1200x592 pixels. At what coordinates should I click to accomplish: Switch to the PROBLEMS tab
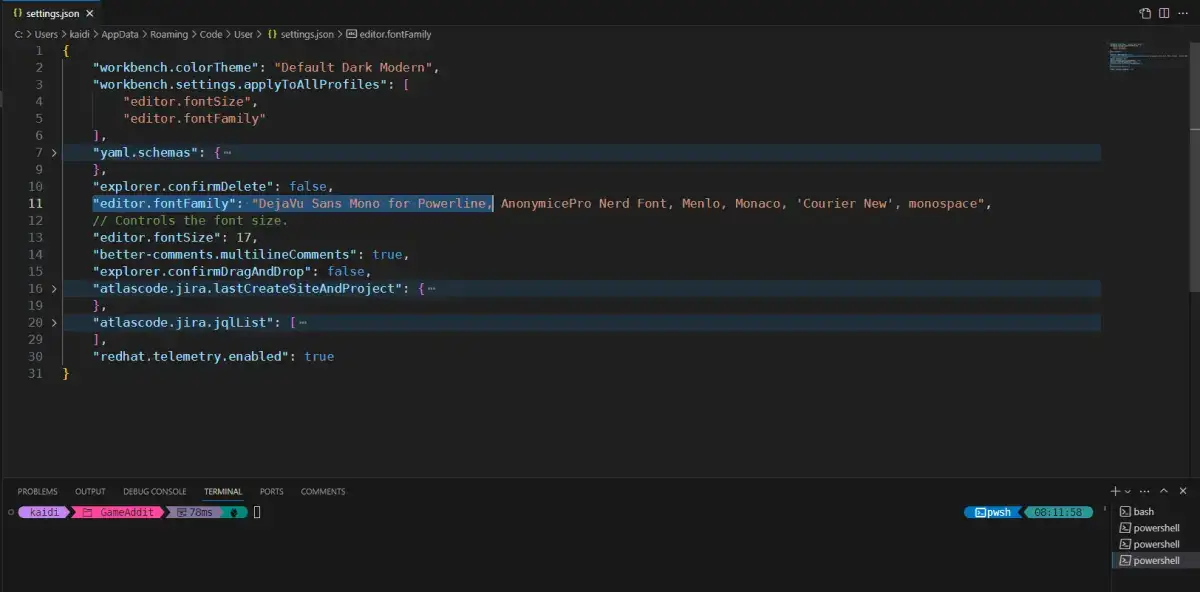click(37, 491)
